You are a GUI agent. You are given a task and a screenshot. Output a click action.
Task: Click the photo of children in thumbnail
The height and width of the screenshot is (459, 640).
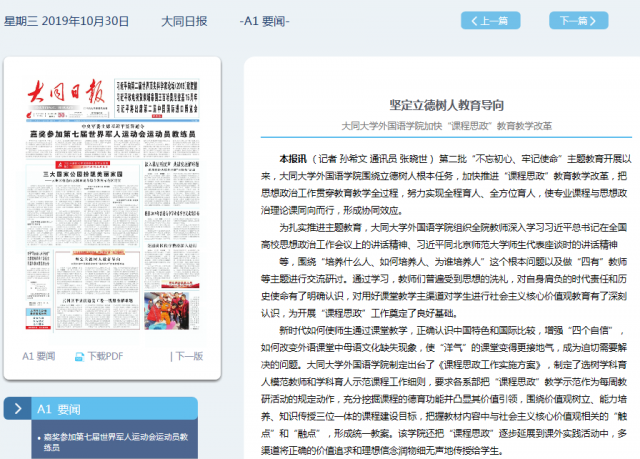[x=167, y=310]
